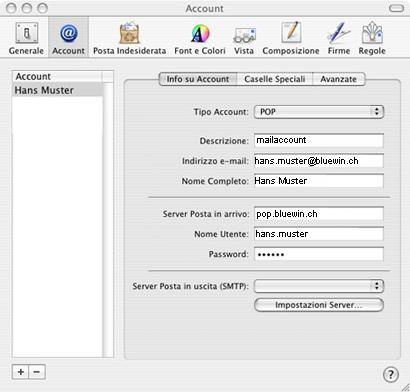Open Font e Colori preferences

click(200, 38)
